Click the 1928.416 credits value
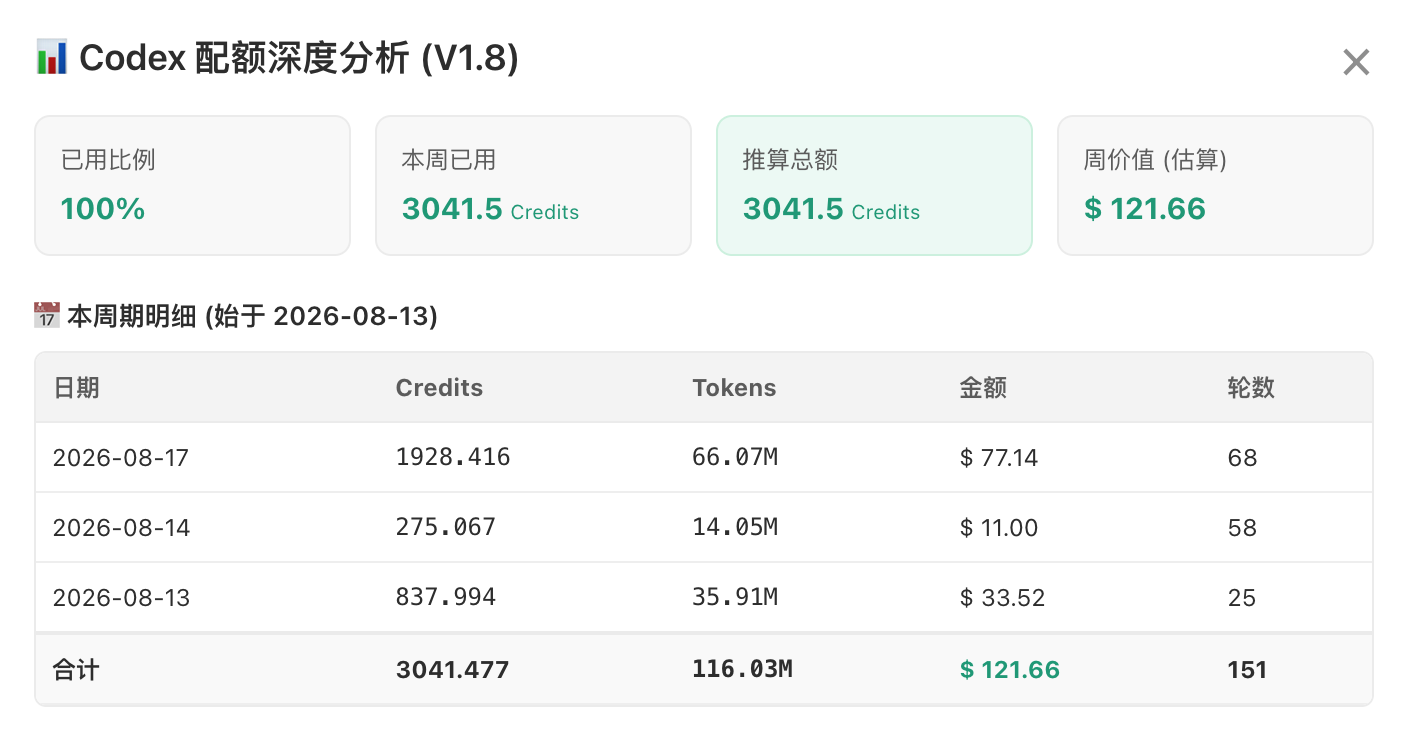This screenshot has width=1412, height=736. click(x=453, y=457)
